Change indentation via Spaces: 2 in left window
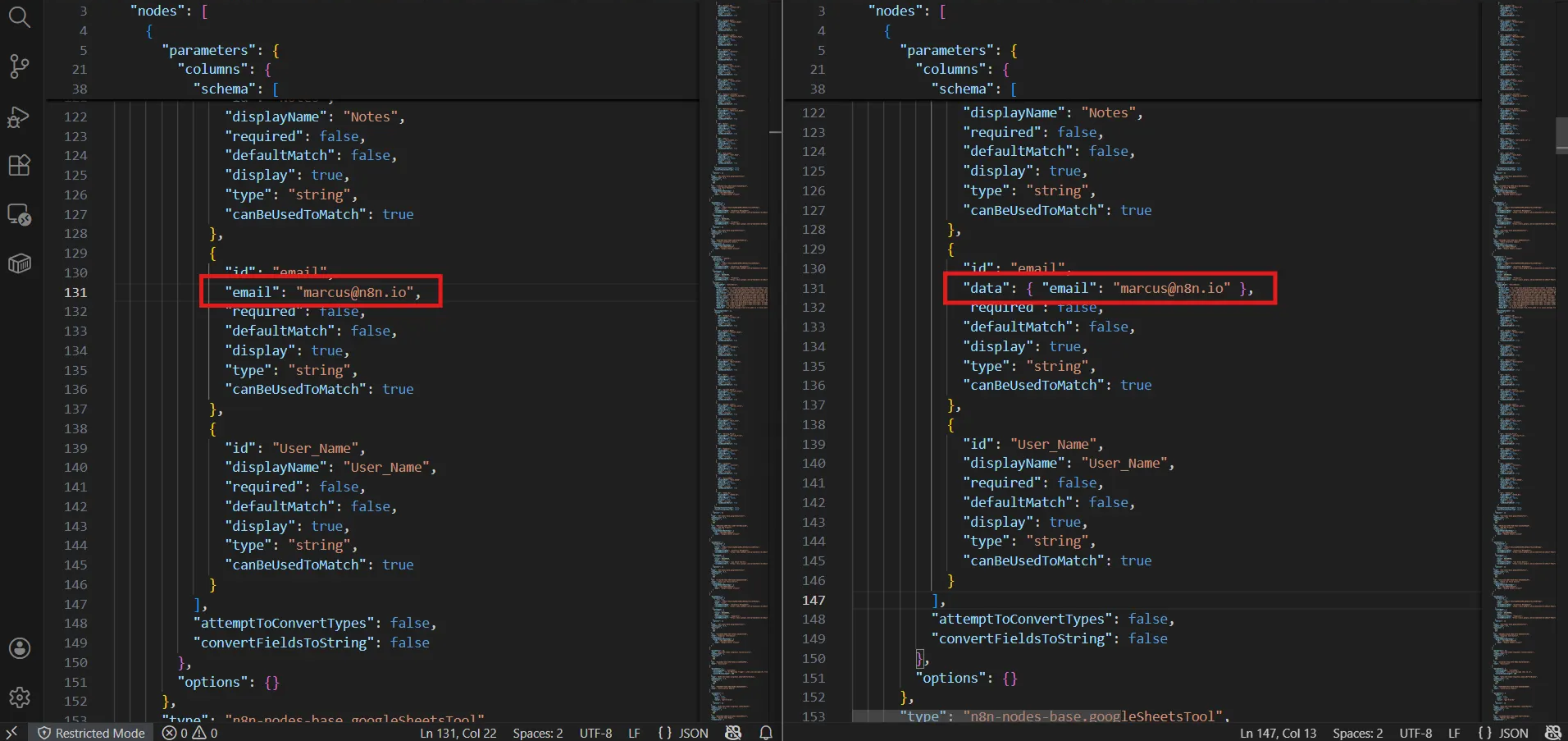Screen dimensions: 1568x741 (x=538, y=733)
